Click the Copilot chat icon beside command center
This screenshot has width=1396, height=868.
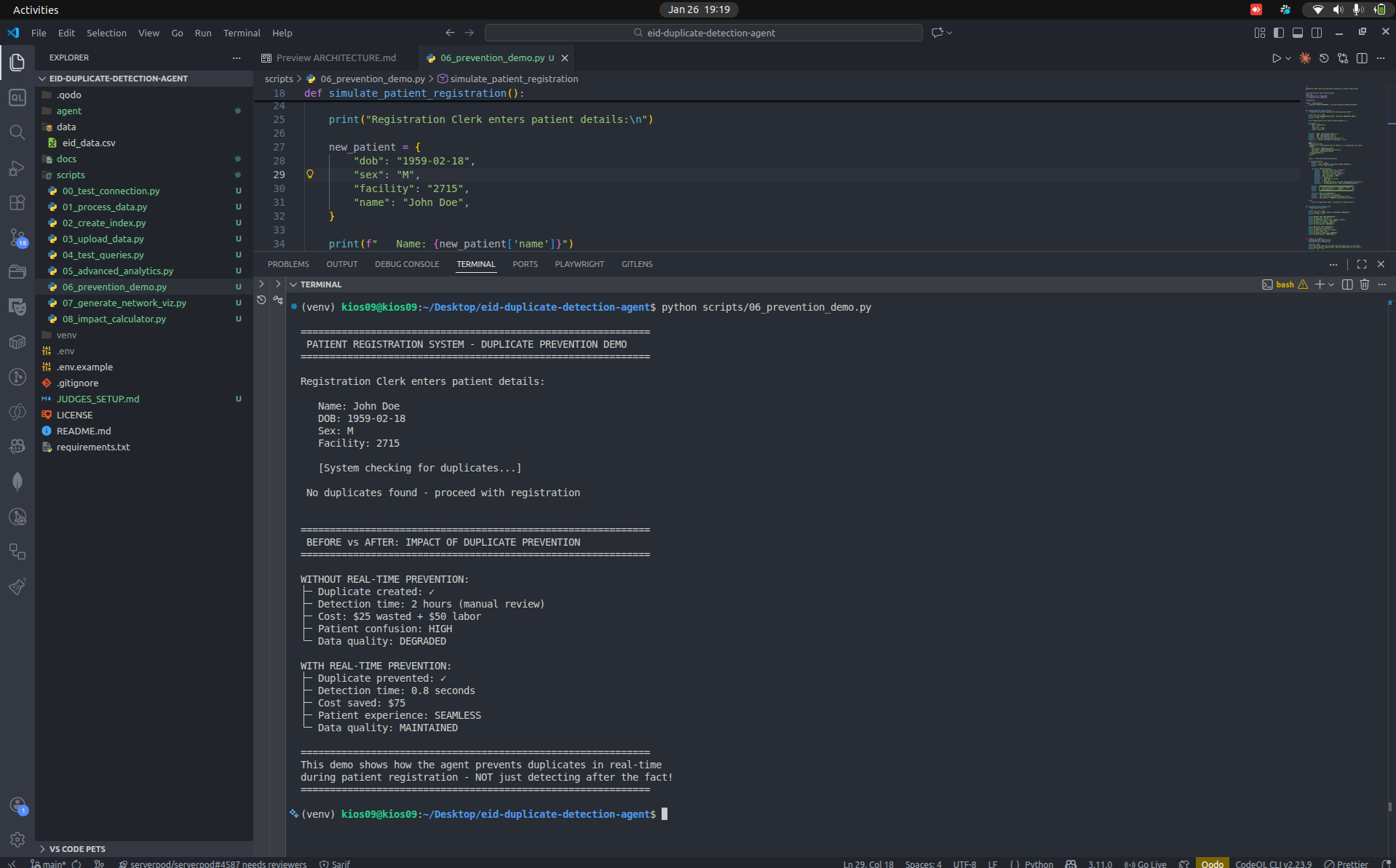click(x=937, y=33)
